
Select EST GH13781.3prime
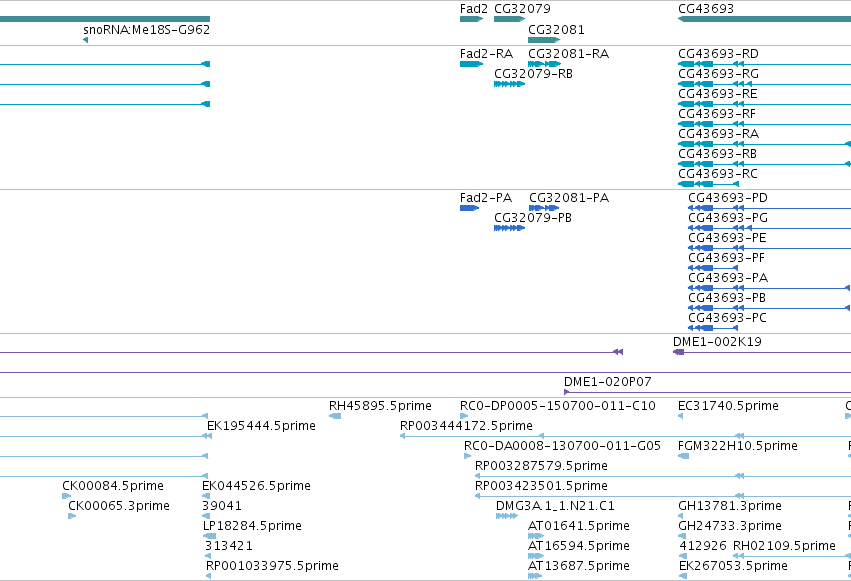point(730,506)
